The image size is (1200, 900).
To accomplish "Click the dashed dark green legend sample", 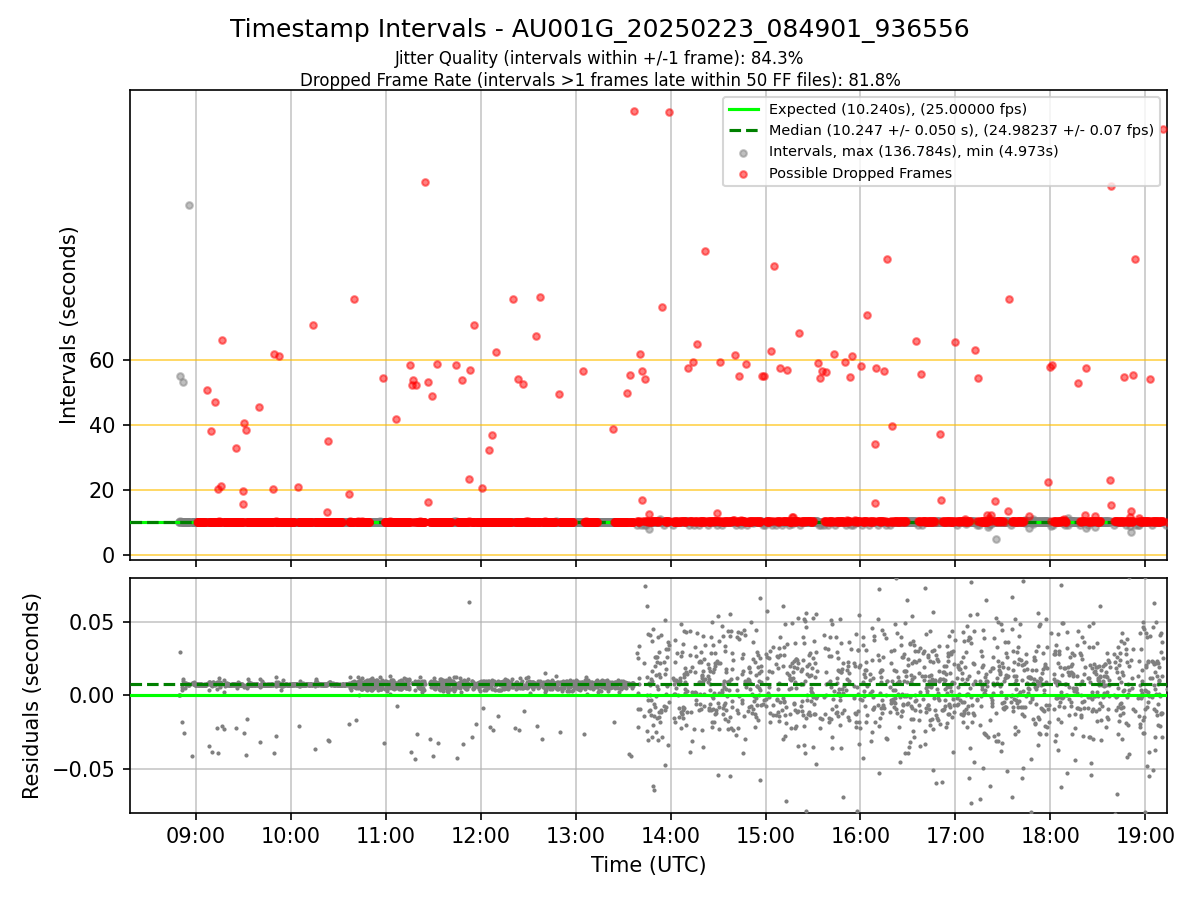I will point(744,130).
